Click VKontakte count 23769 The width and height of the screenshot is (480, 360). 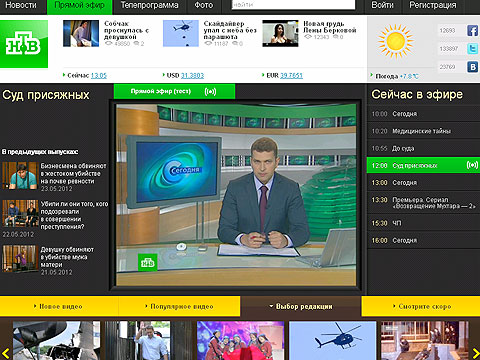(x=447, y=67)
